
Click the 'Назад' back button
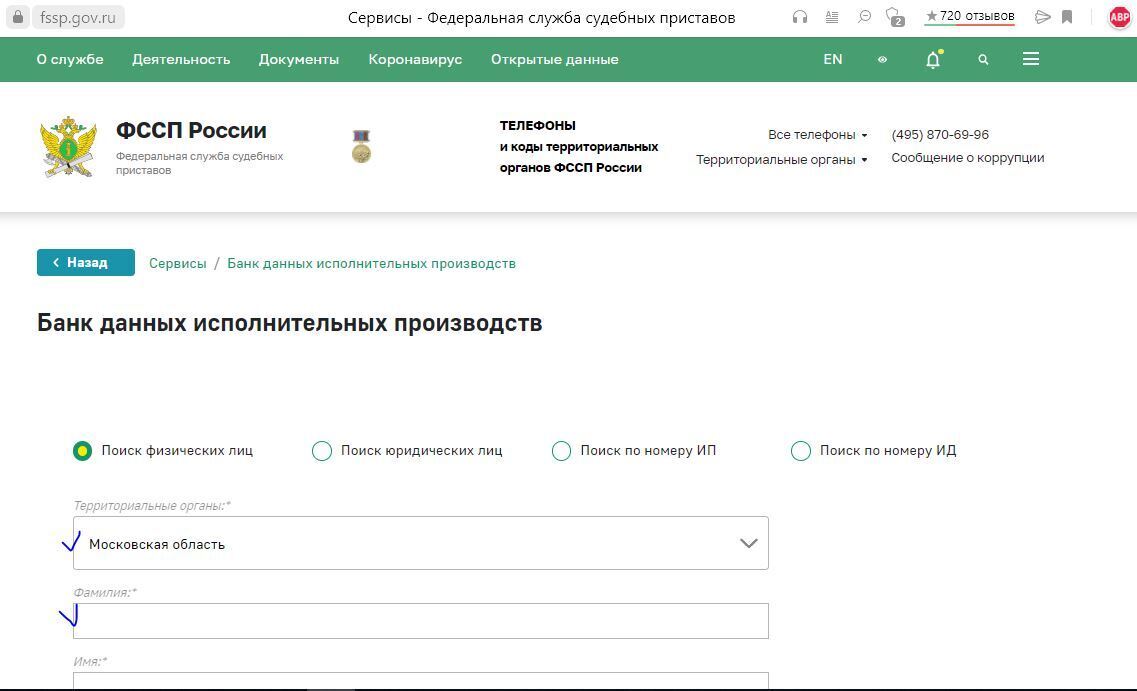coord(86,262)
